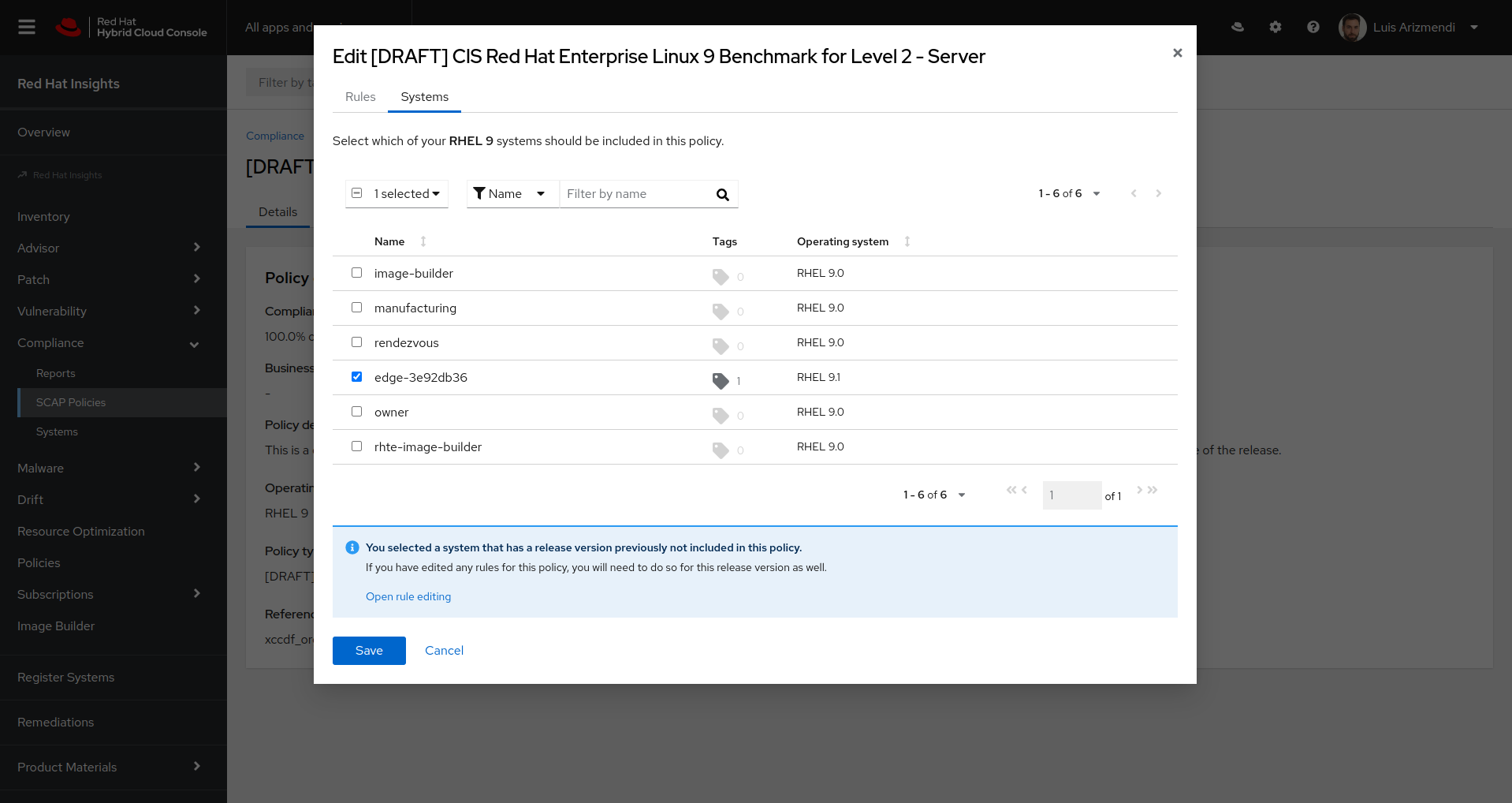Click the tag icon for owner

(721, 416)
